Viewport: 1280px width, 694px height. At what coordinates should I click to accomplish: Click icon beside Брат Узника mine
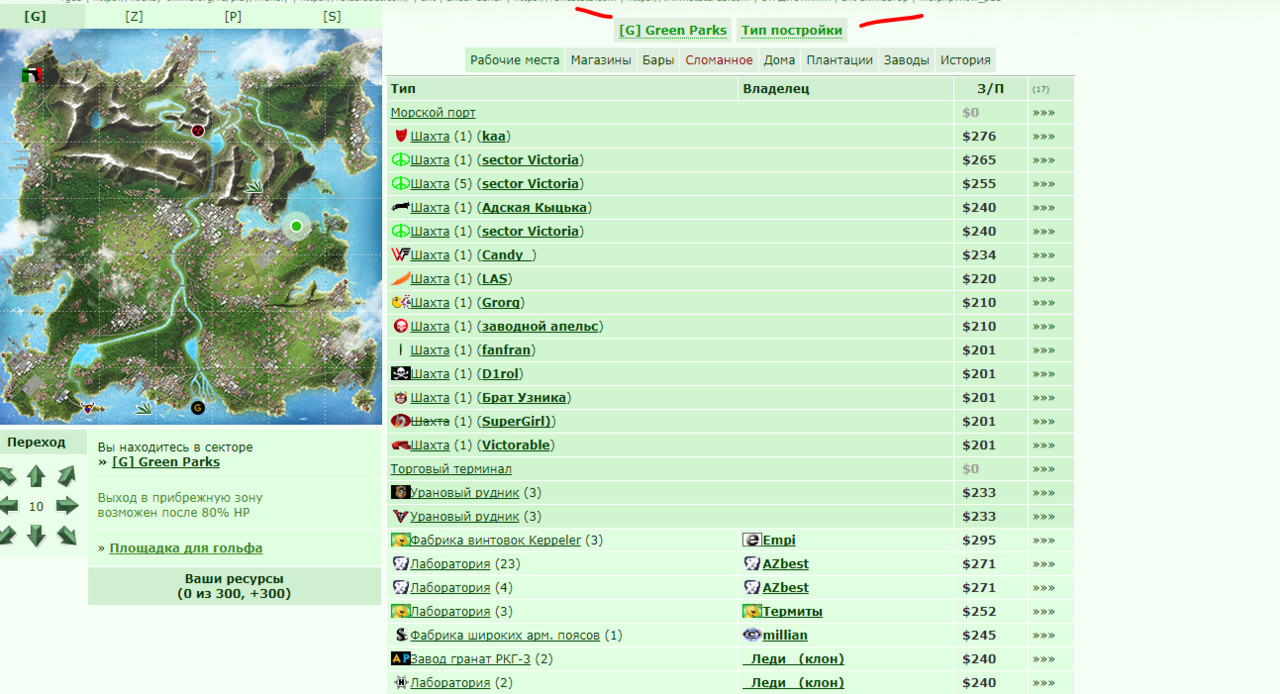(400, 398)
